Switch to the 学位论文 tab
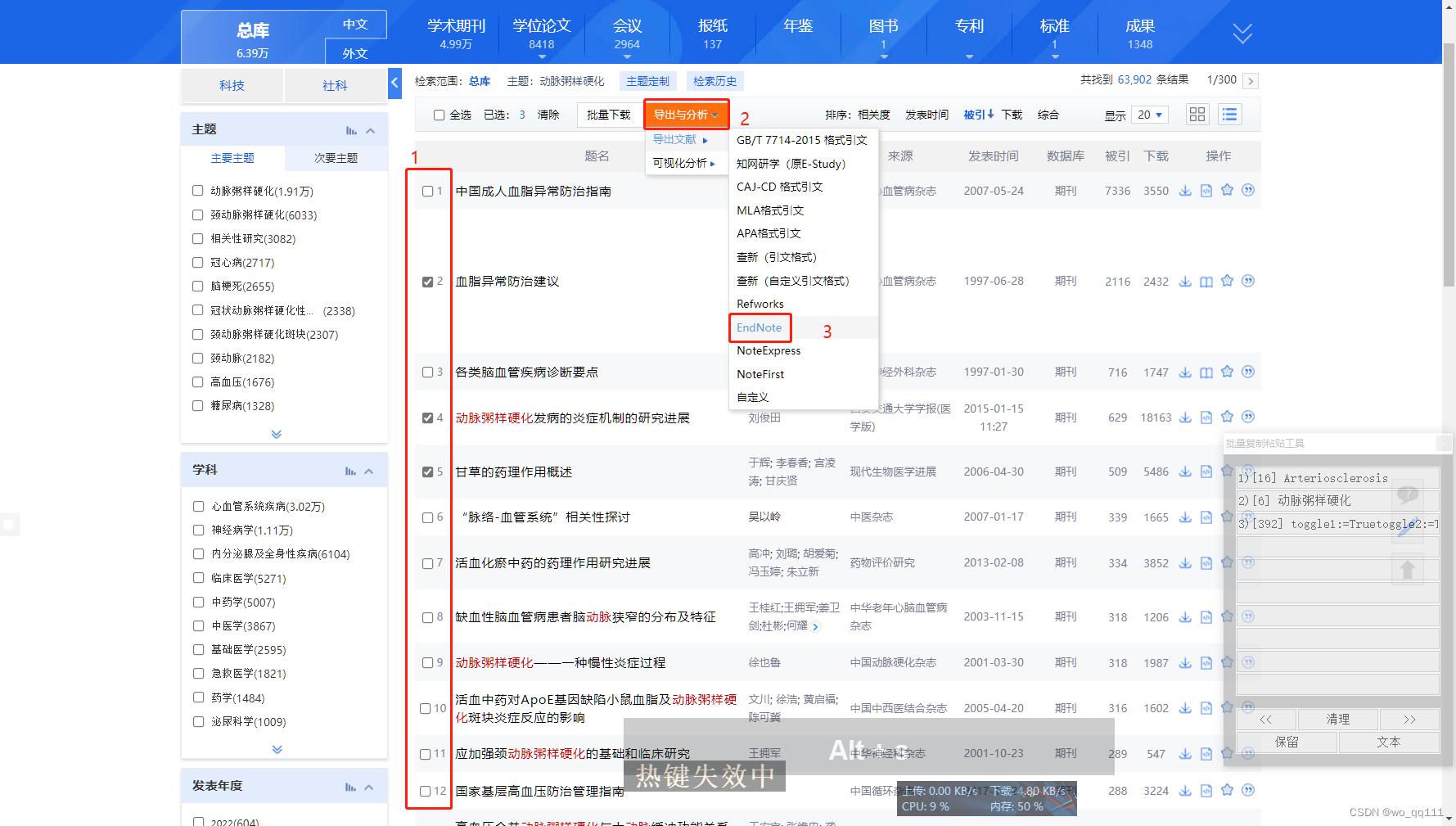 (541, 33)
